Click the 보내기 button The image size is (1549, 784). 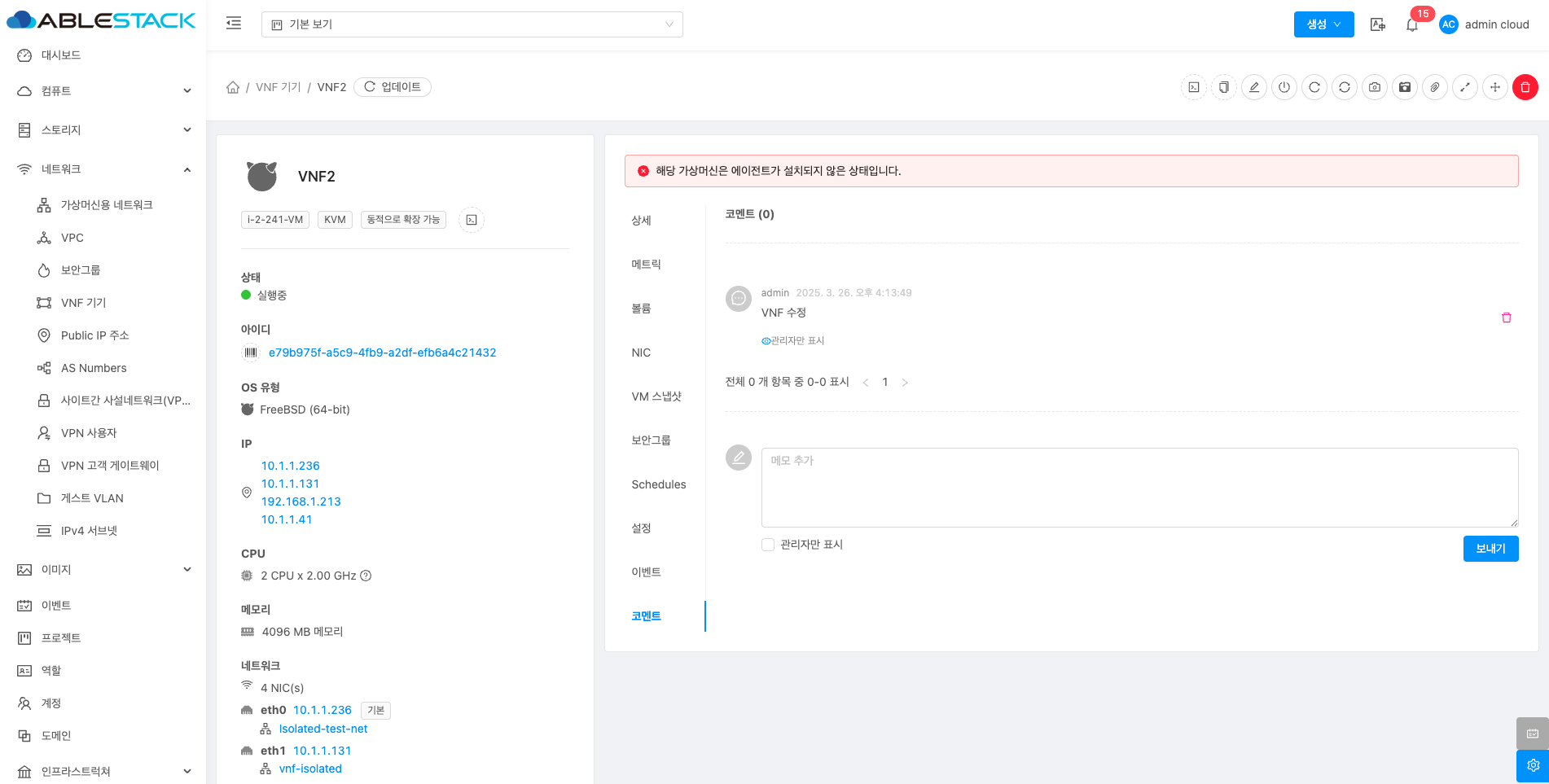(1490, 549)
